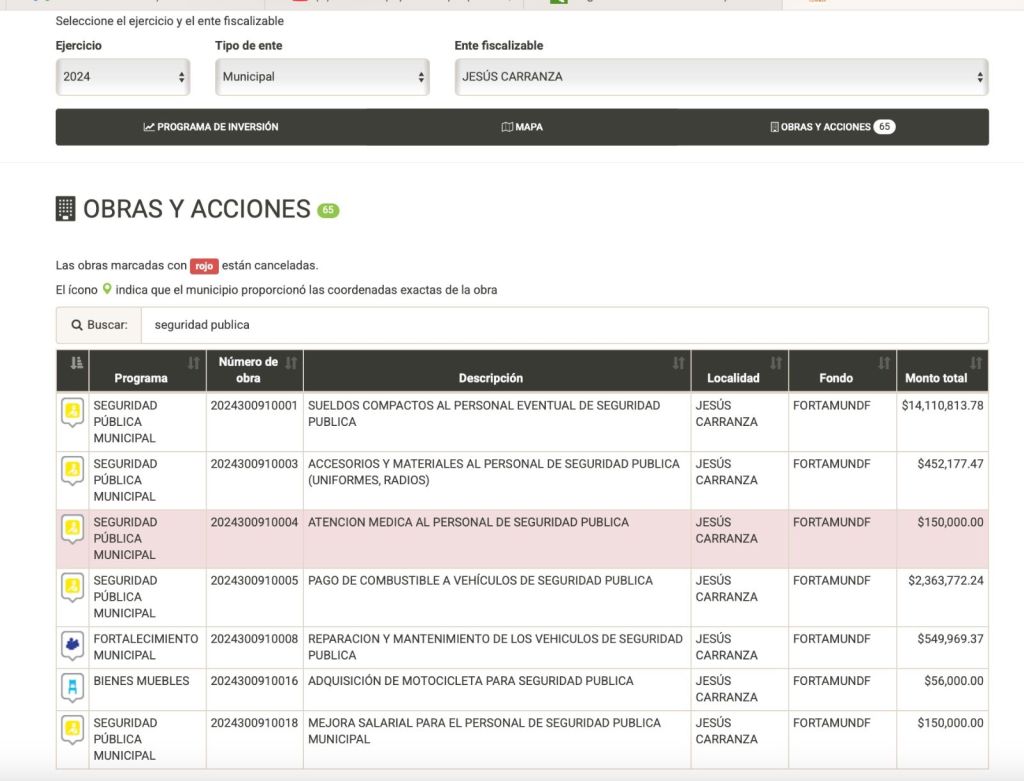Click the program icon for obra 2024300910001
This screenshot has height=781, width=1024.
72,411
